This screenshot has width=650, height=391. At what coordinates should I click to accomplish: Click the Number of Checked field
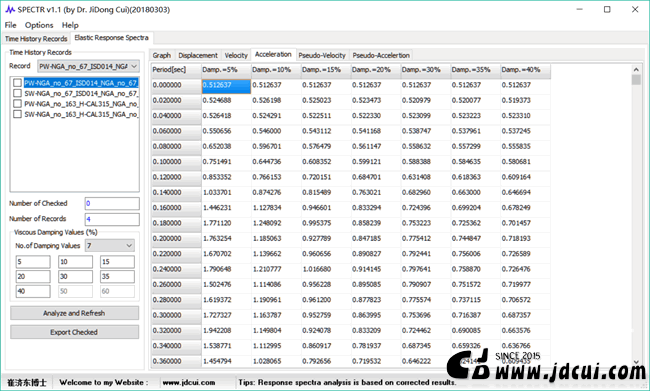(x=112, y=204)
